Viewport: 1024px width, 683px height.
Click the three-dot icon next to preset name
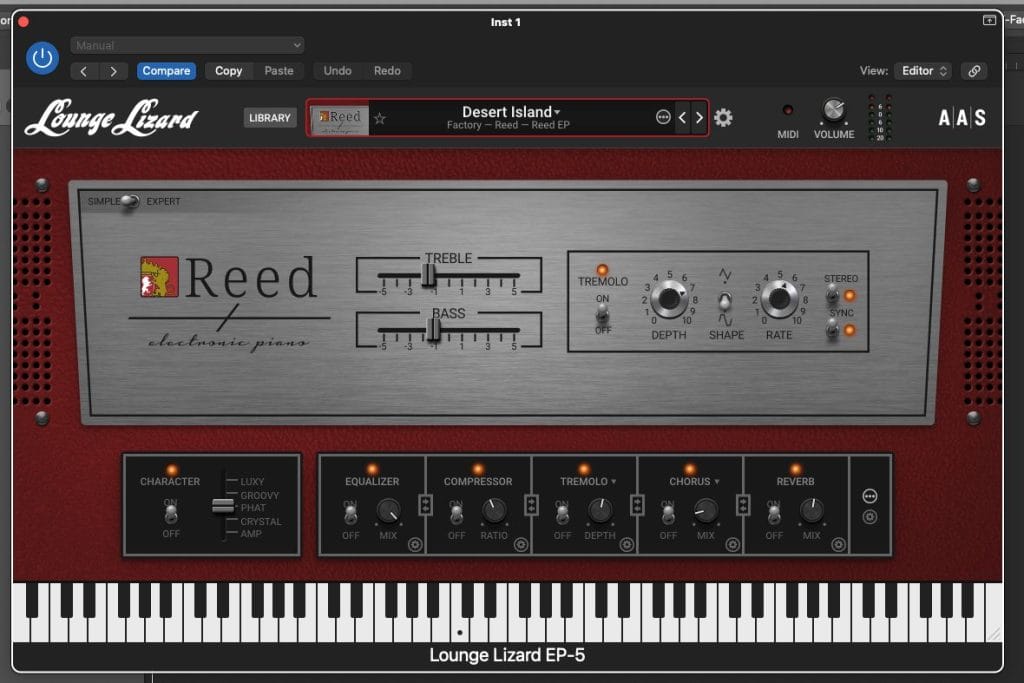[663, 117]
